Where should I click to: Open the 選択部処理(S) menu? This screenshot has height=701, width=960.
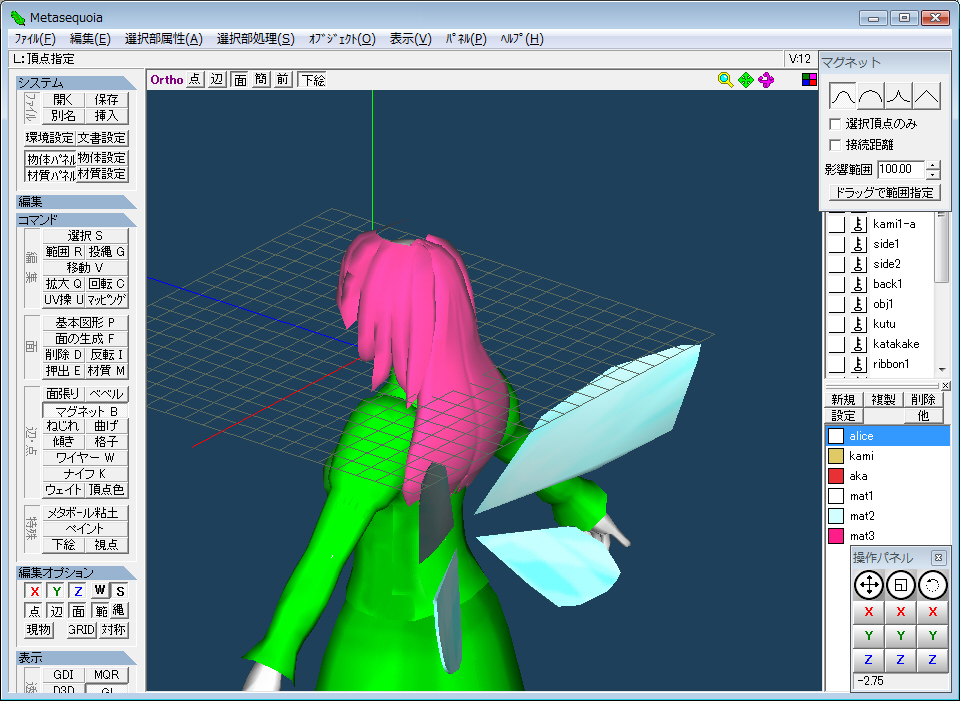[255, 39]
